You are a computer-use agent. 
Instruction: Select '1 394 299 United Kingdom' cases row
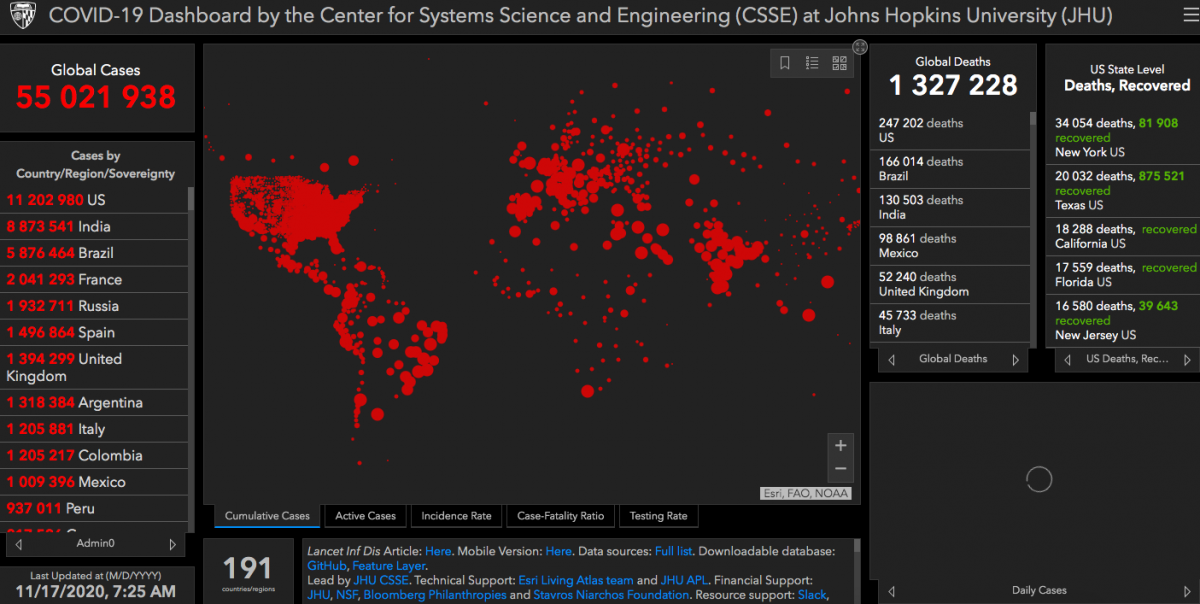click(x=94, y=367)
